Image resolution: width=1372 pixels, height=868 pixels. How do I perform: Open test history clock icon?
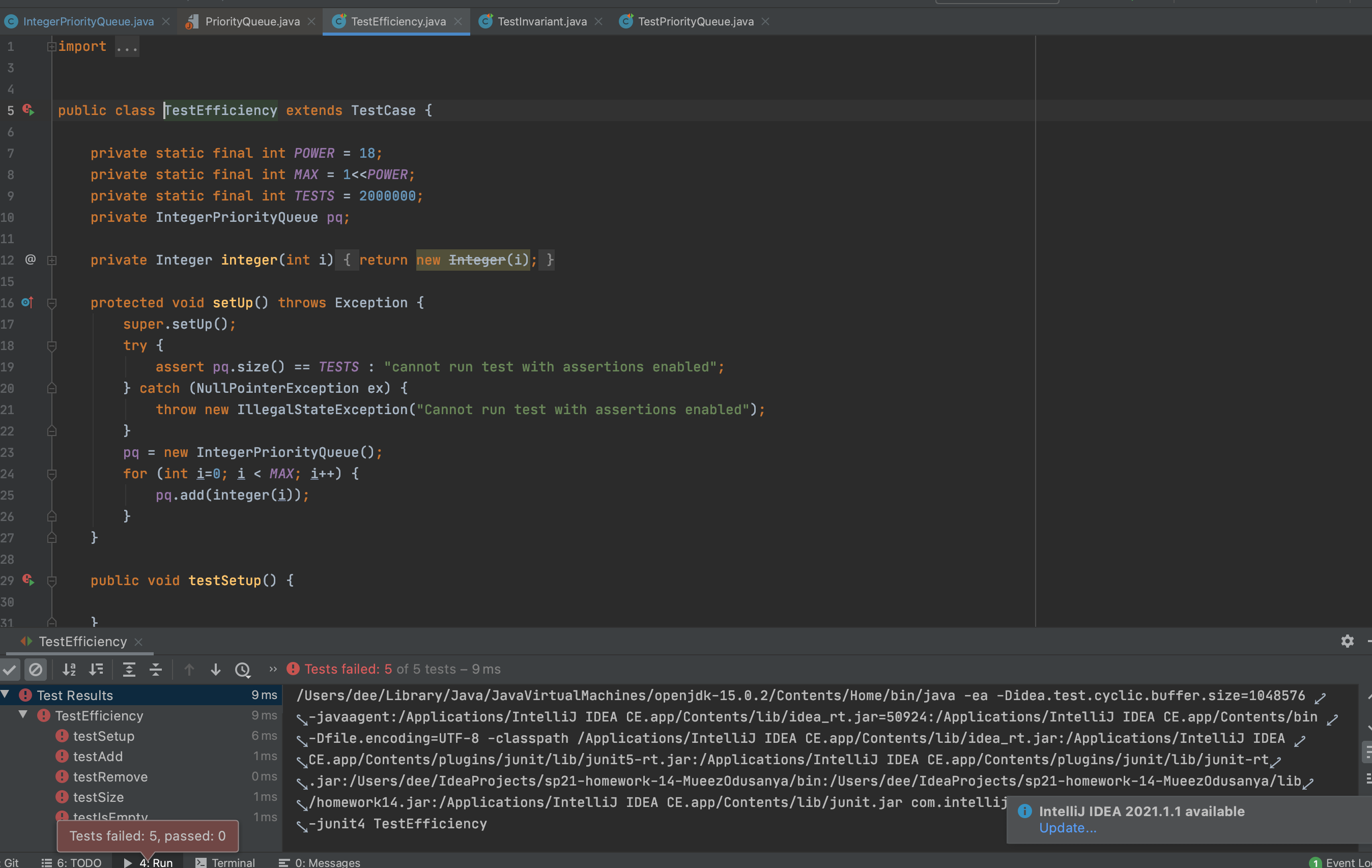243,669
